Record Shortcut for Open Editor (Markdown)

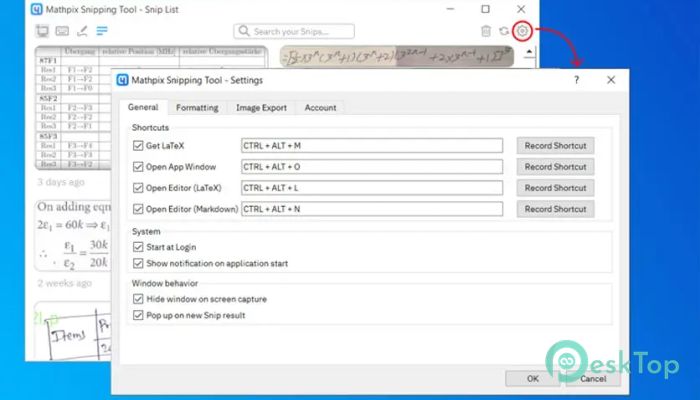coord(555,209)
